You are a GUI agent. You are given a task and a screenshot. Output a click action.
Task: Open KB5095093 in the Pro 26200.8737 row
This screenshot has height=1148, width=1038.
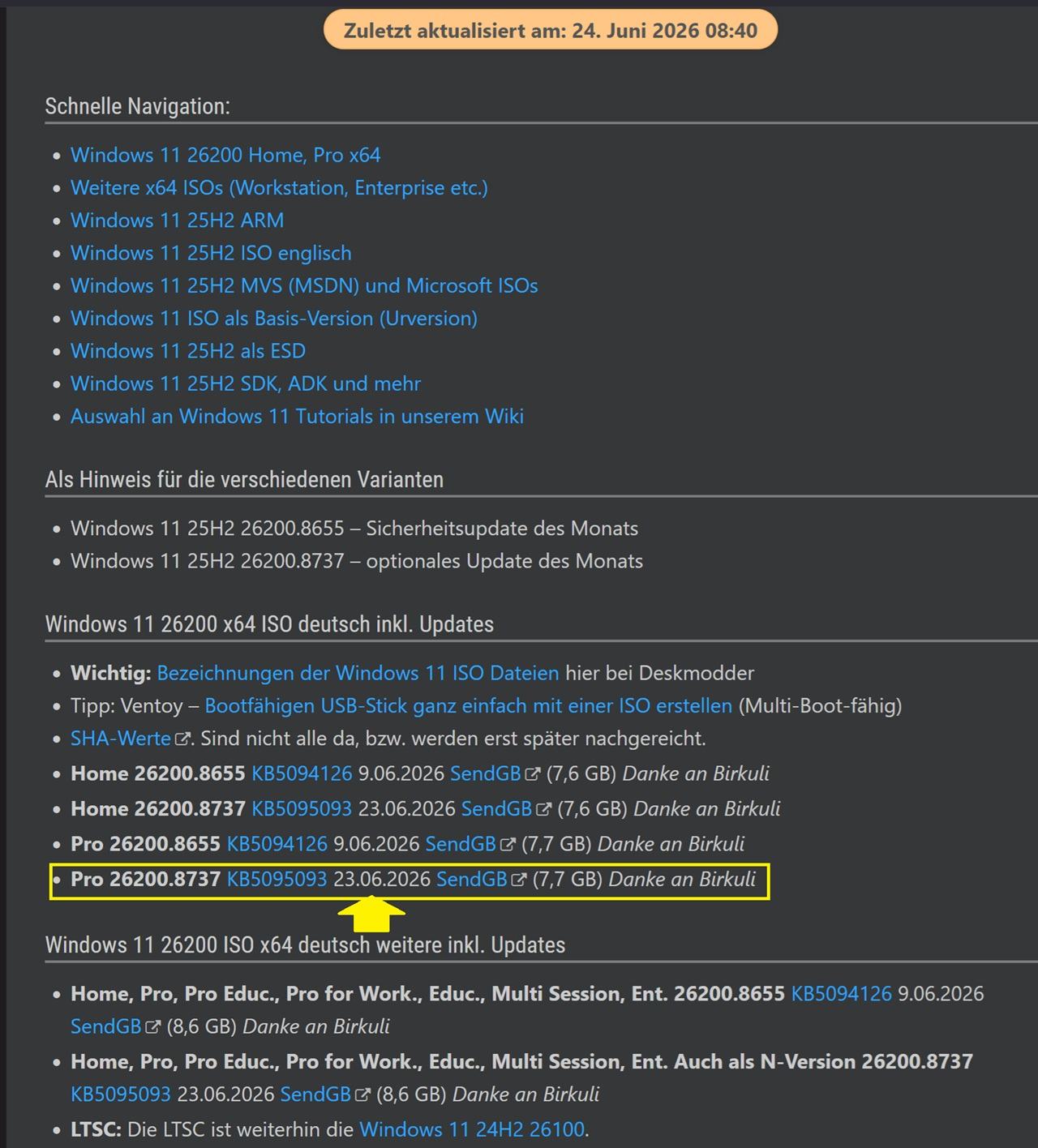(x=277, y=879)
